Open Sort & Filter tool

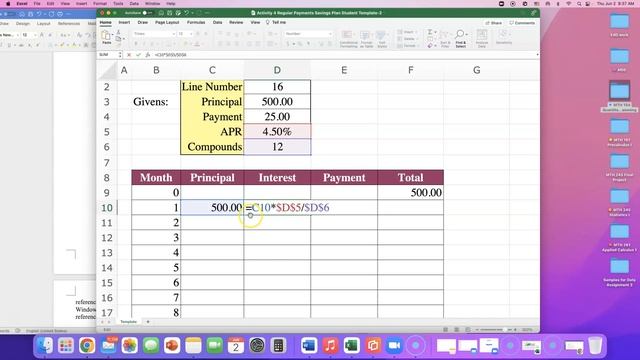coord(445,39)
